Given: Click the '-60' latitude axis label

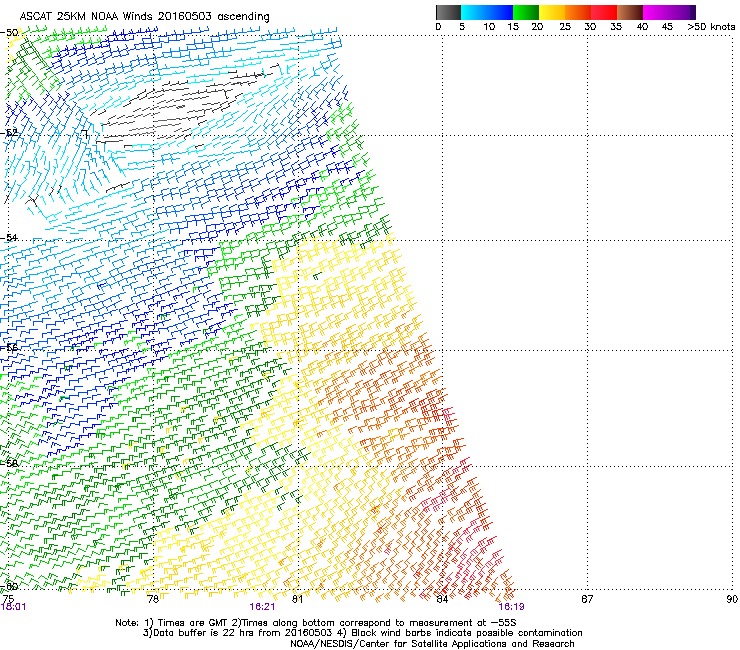Looking at the screenshot, I should (x=9, y=586).
